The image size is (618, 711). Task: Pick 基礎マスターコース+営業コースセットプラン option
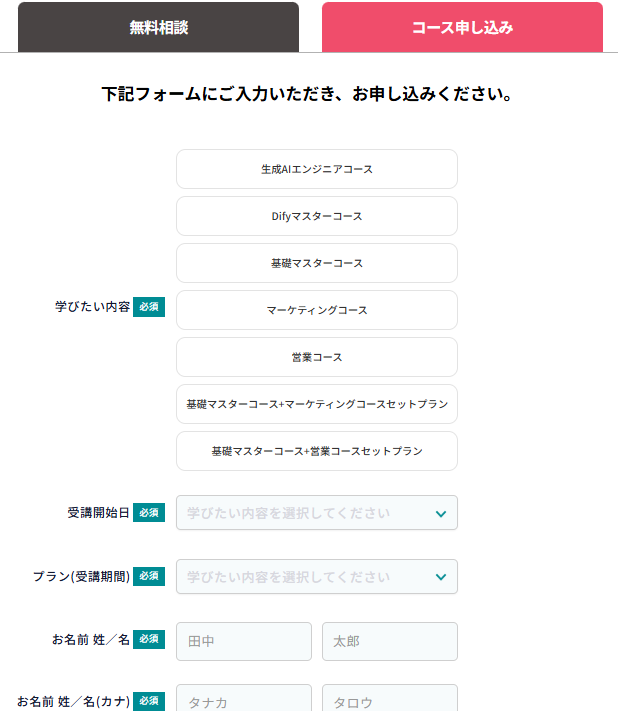pos(316,451)
